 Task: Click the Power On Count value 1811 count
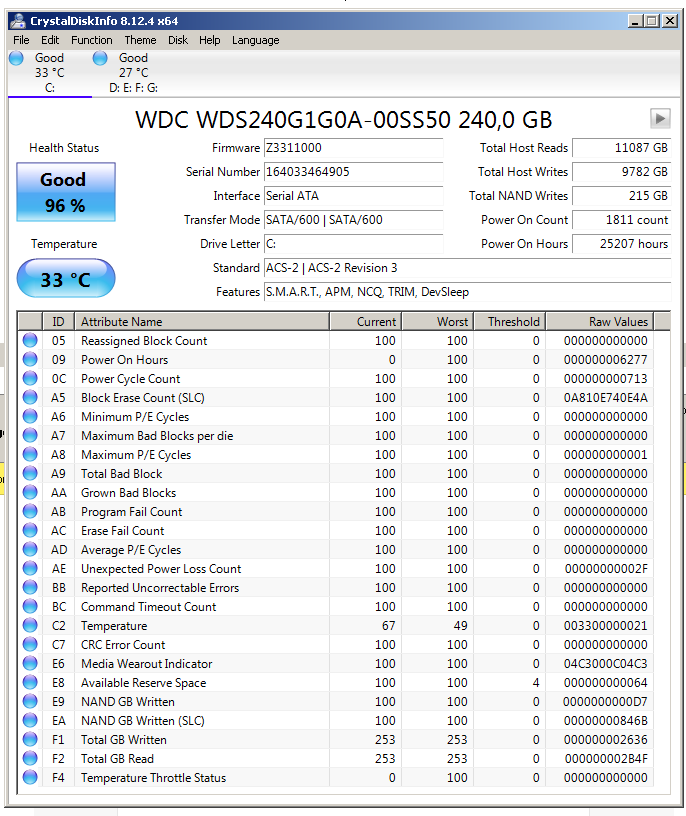point(621,220)
